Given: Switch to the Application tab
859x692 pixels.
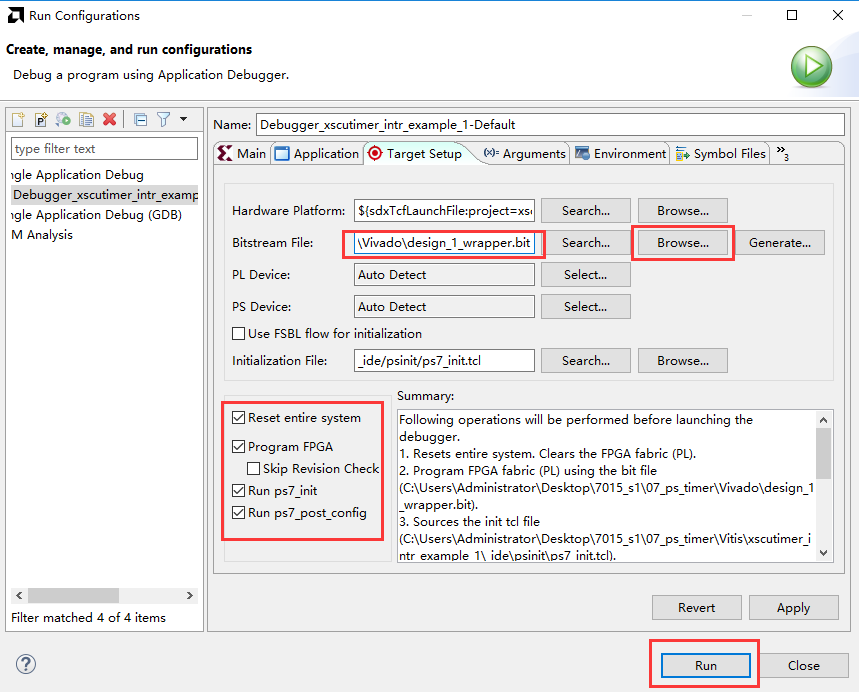Looking at the screenshot, I should tap(317, 153).
